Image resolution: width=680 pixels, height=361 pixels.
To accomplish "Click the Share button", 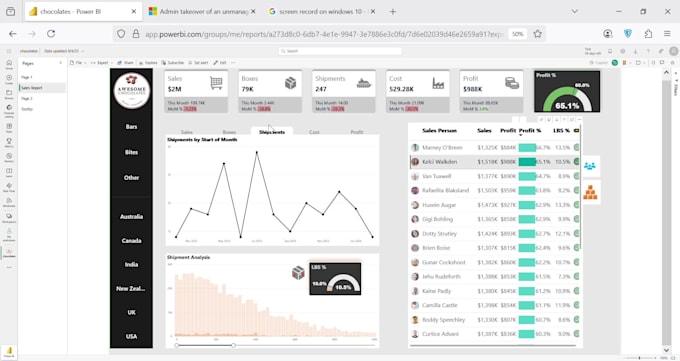I will tap(126, 63).
